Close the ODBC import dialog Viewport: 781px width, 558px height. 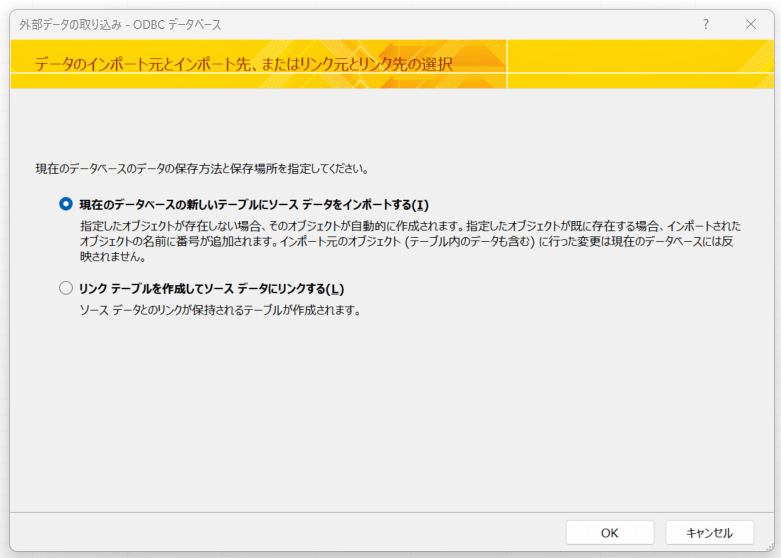click(x=751, y=24)
